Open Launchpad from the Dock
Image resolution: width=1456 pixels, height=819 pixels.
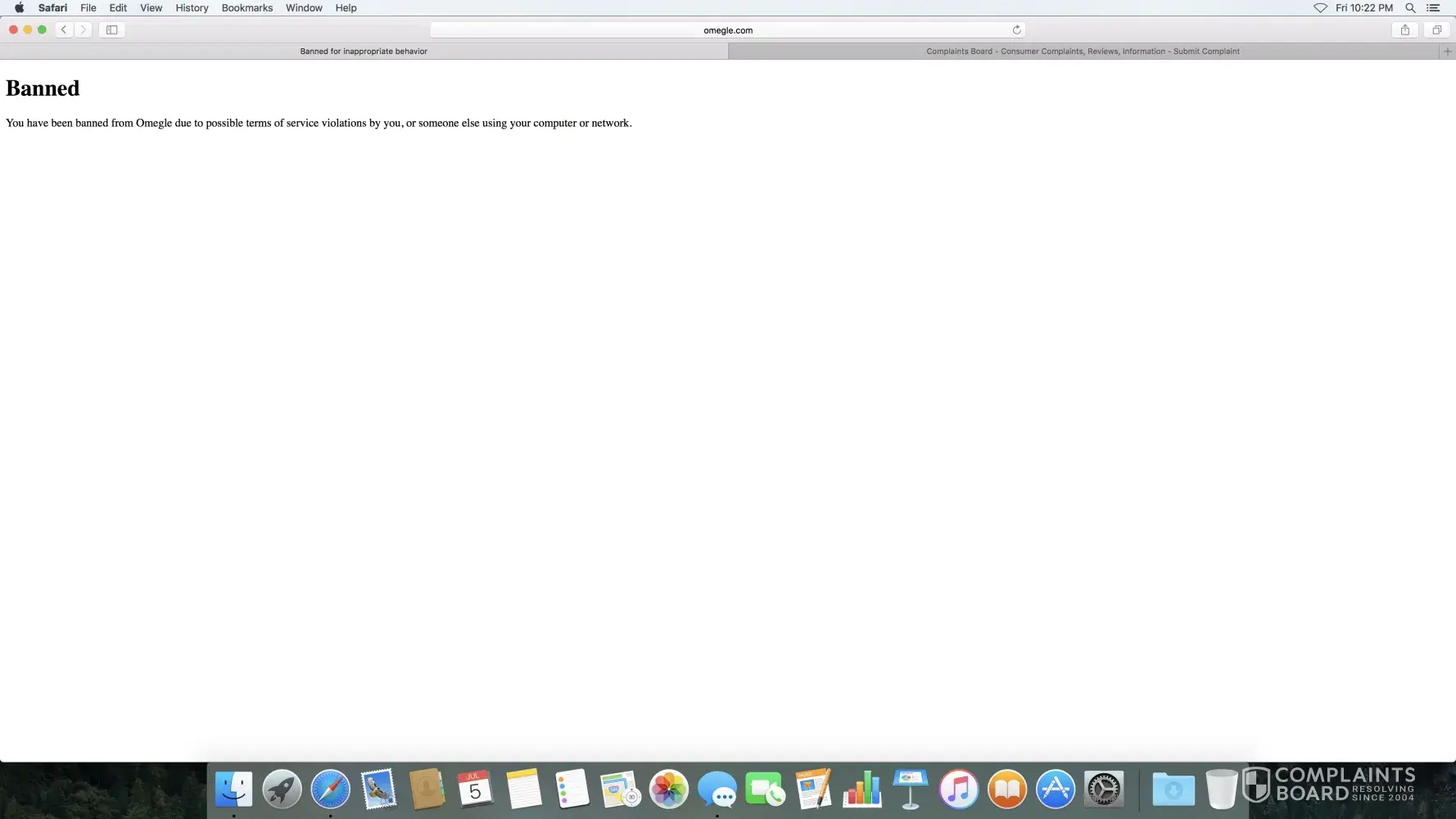[x=282, y=790]
